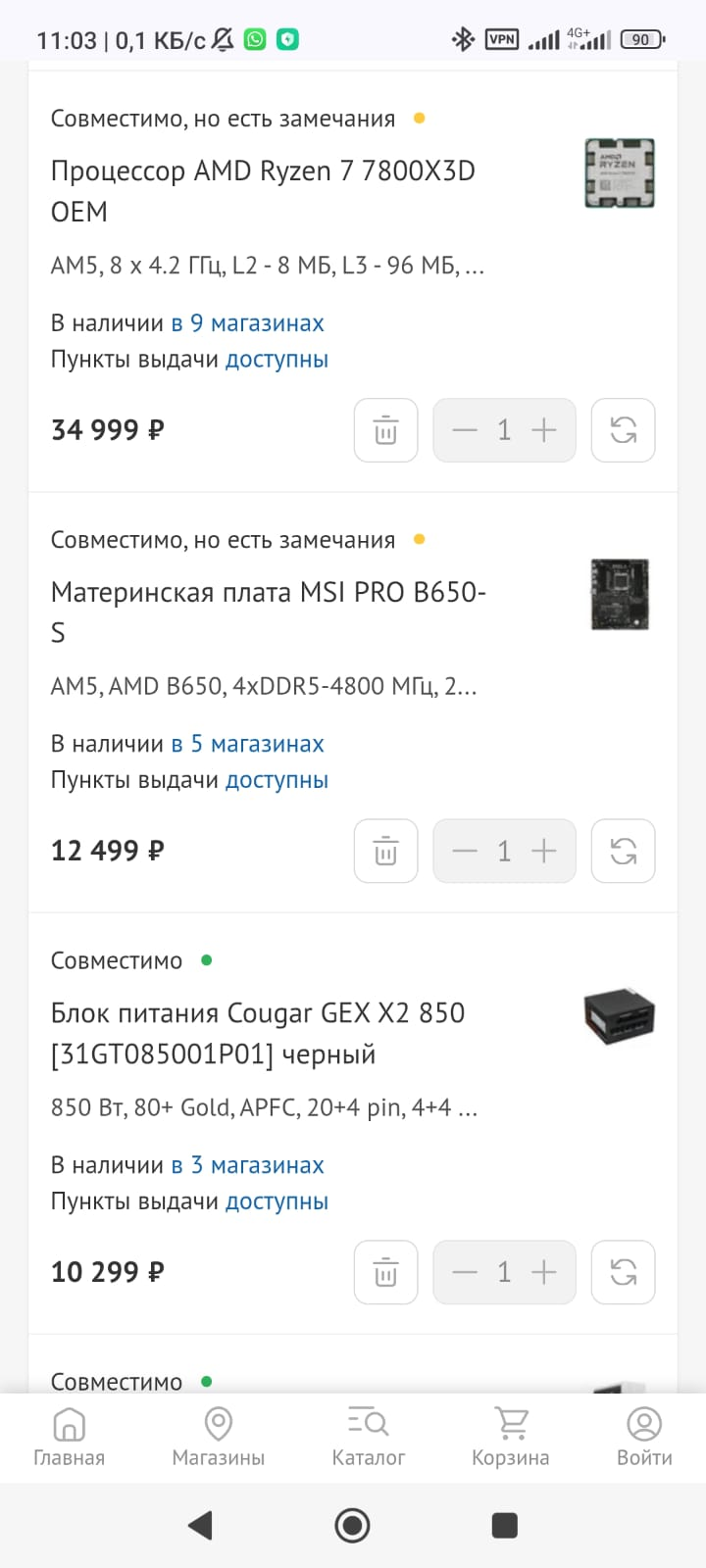706x1568 pixels.
Task: Switch to the Магазины tab
Action: pyautogui.click(x=218, y=1437)
